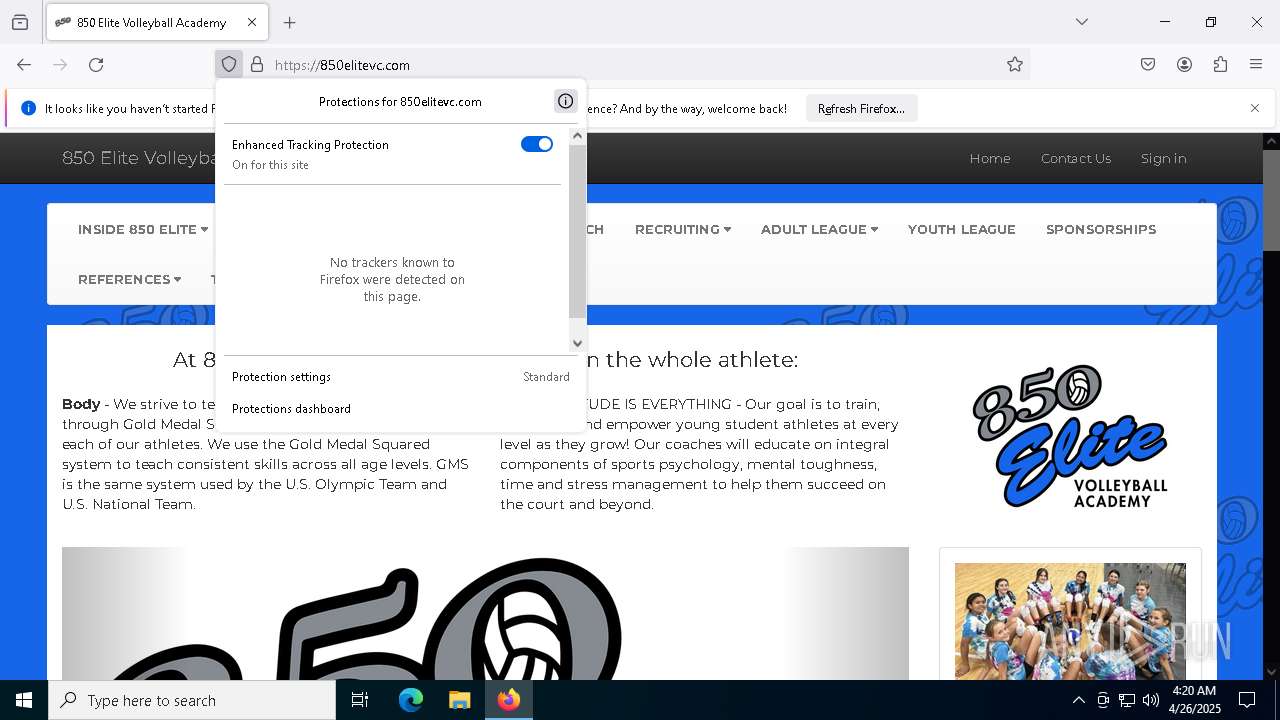Click the Refresh Firefox button

(x=861, y=108)
